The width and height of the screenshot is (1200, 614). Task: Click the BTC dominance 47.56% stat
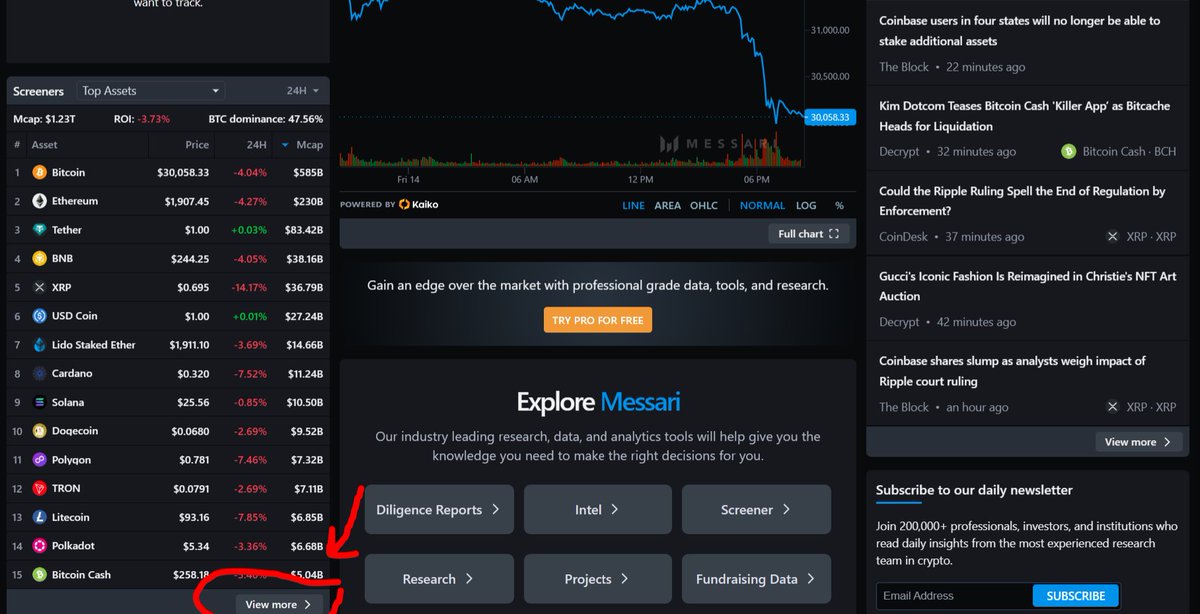(x=266, y=118)
